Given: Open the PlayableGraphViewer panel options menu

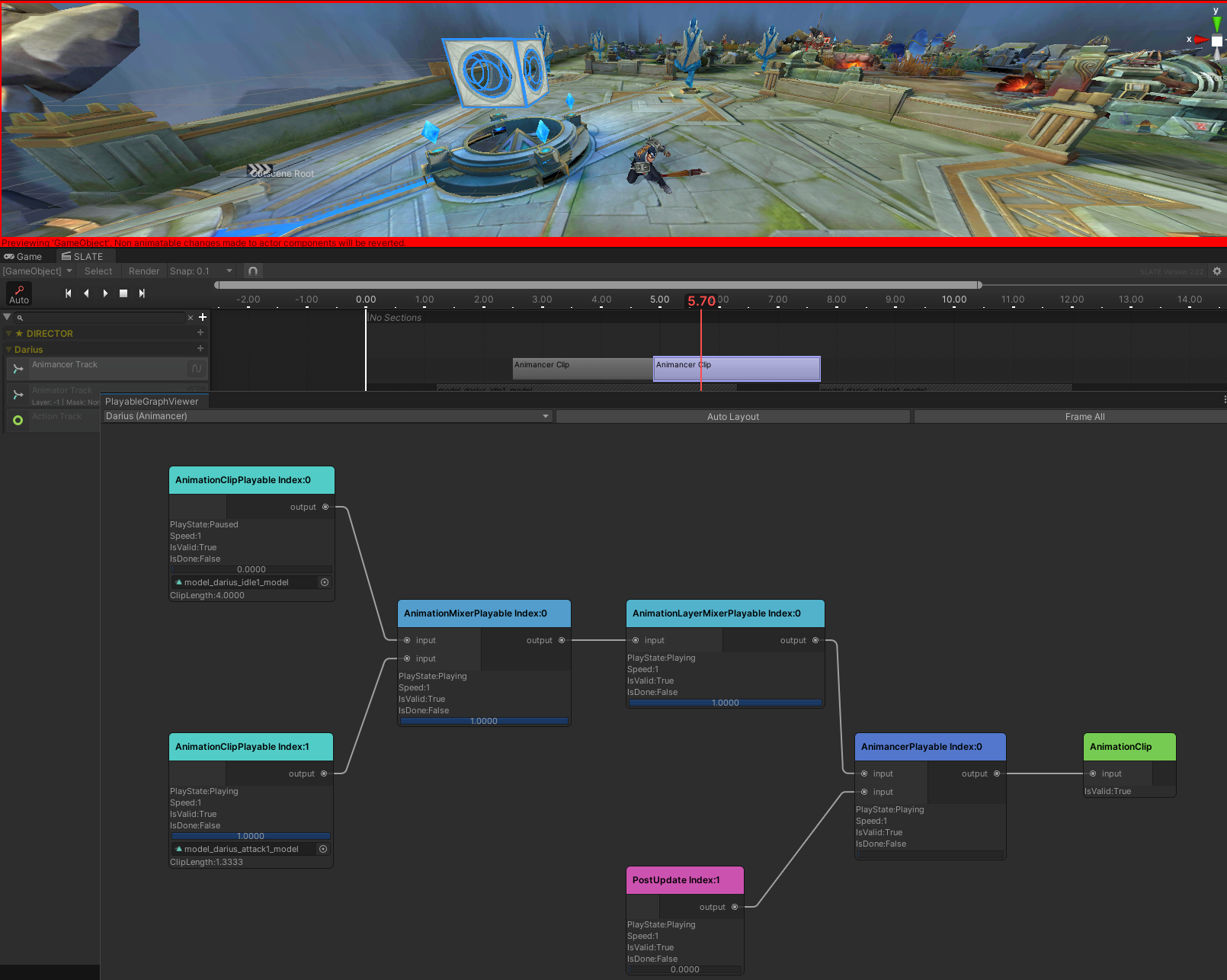Looking at the screenshot, I should pyautogui.click(x=1224, y=400).
